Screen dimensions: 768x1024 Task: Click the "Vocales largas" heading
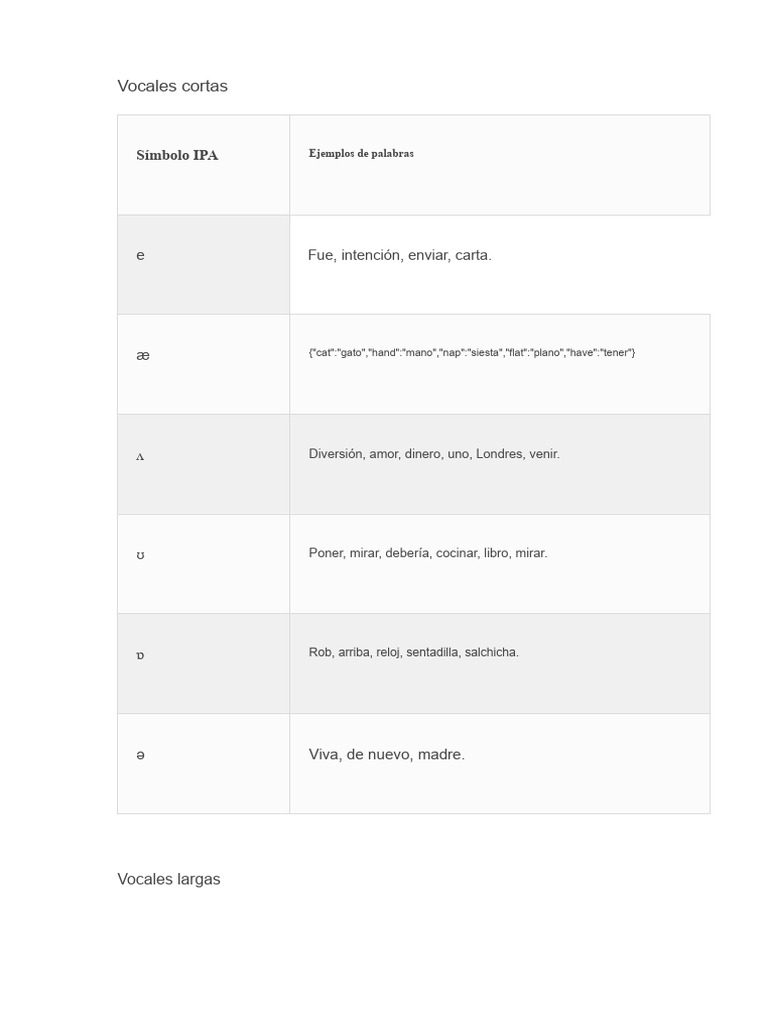tap(169, 879)
